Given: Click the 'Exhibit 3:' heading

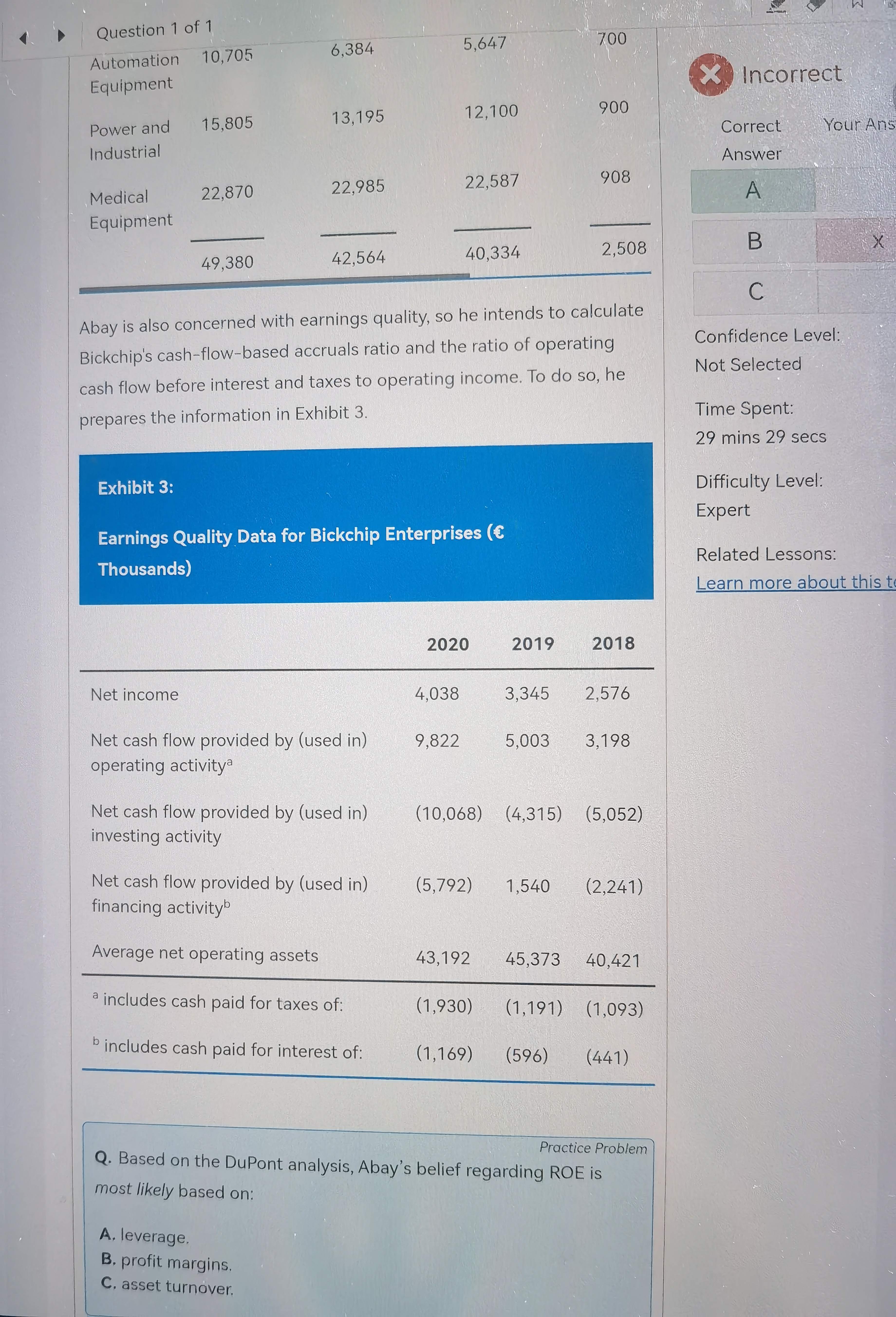Looking at the screenshot, I should coord(135,487).
